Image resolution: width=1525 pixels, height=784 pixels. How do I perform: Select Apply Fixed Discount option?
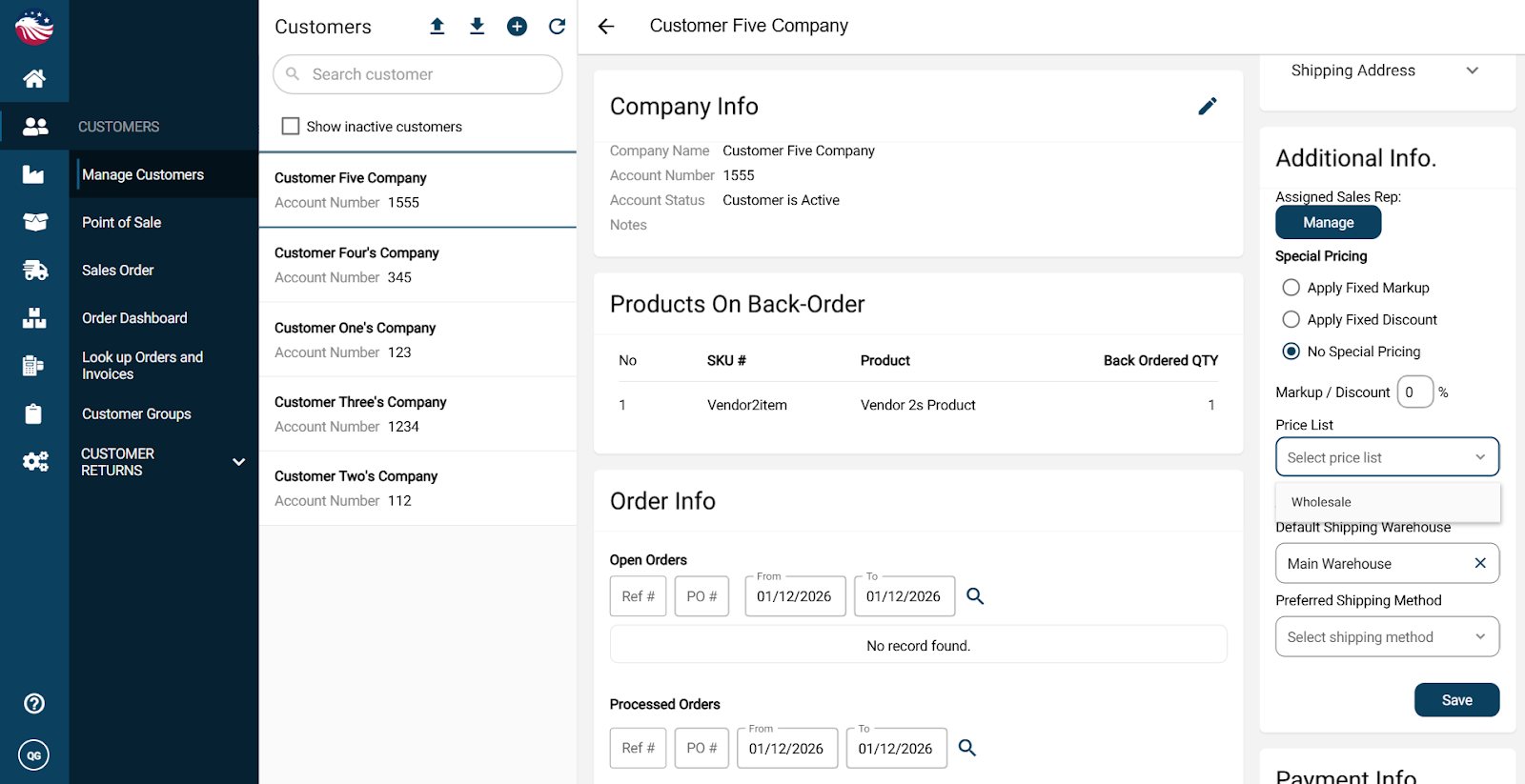1291,319
